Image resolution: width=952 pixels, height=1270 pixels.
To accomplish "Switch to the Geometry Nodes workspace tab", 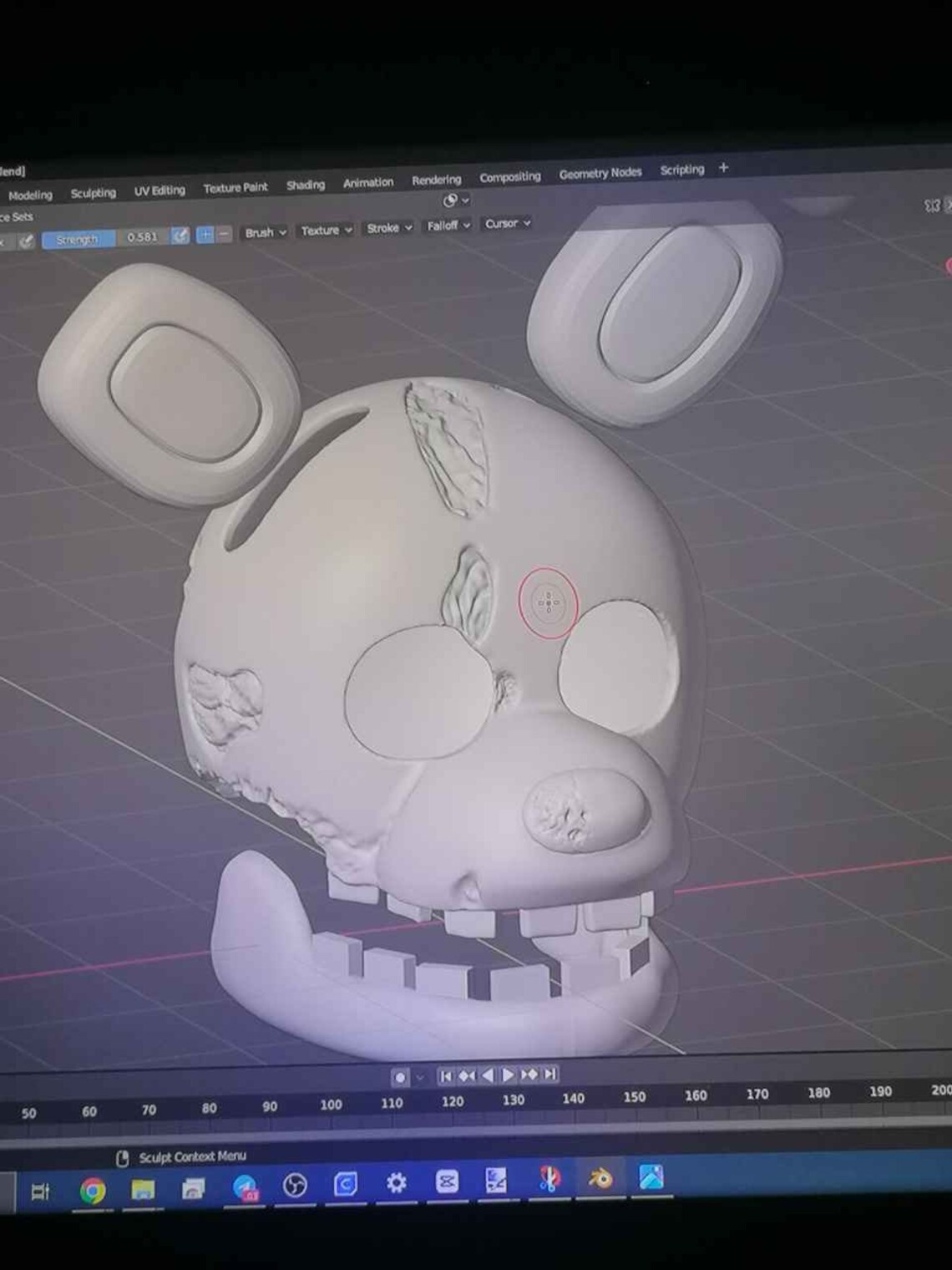I will (600, 173).
